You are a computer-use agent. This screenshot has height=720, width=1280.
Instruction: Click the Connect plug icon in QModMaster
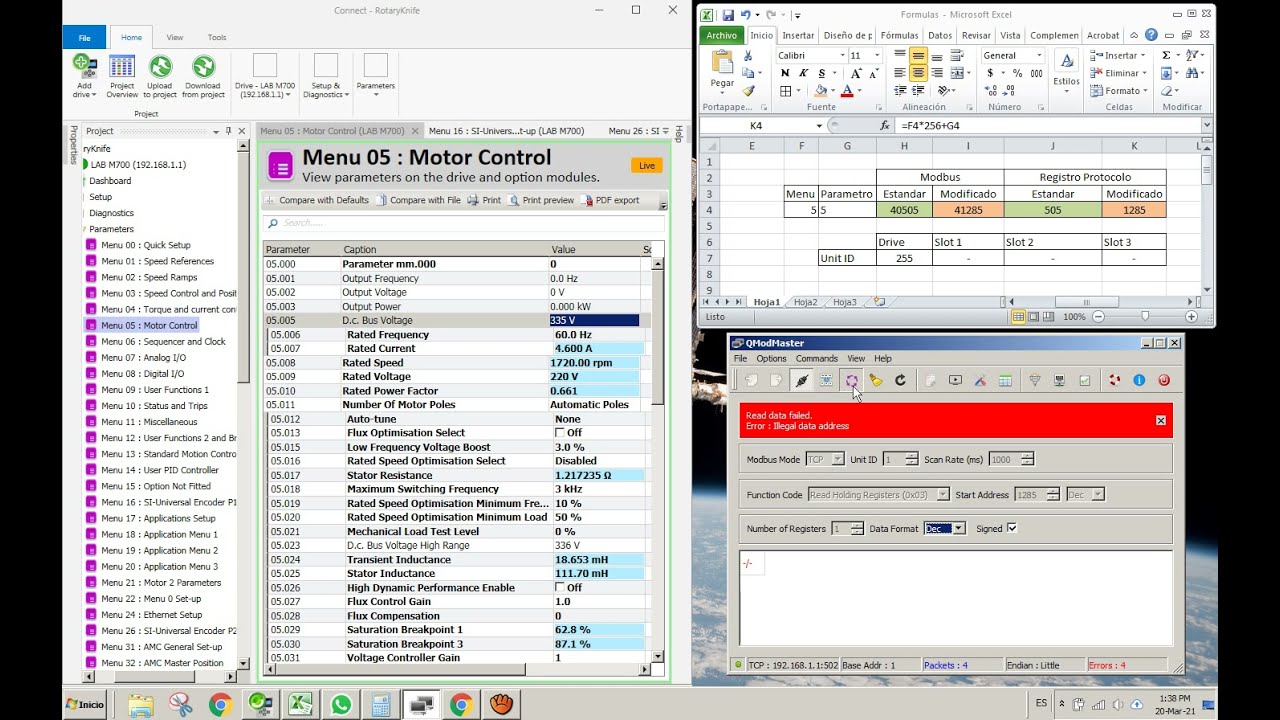coord(801,380)
